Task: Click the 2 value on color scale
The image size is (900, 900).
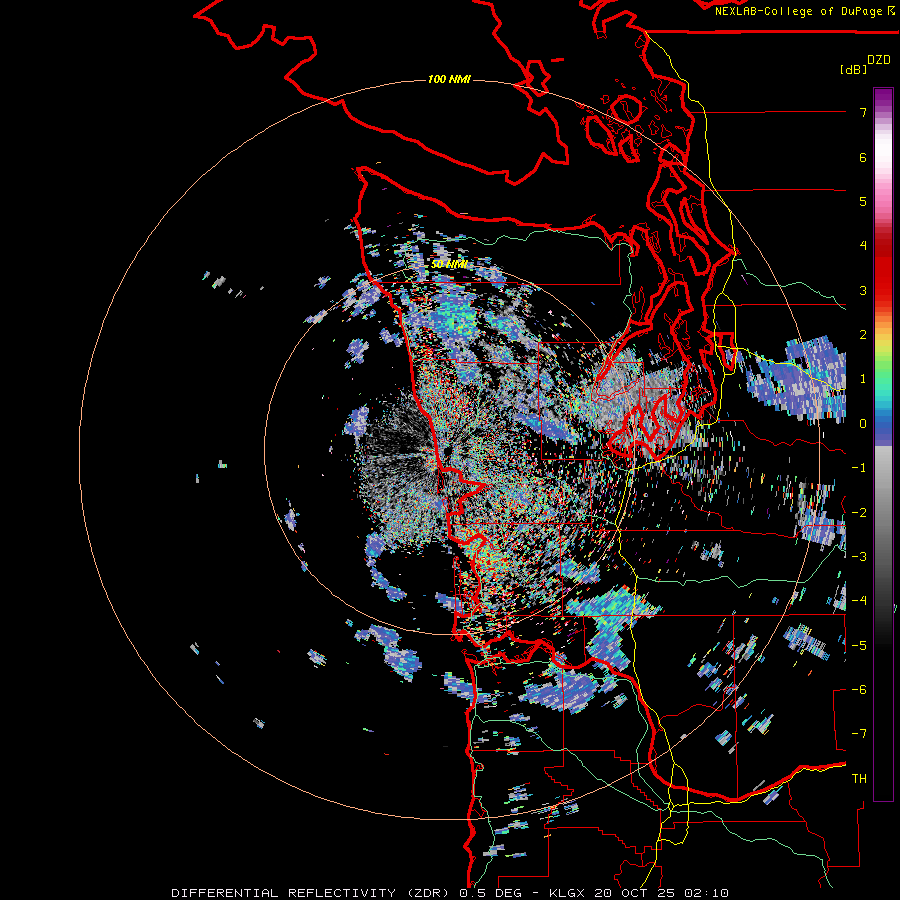Action: [x=863, y=335]
